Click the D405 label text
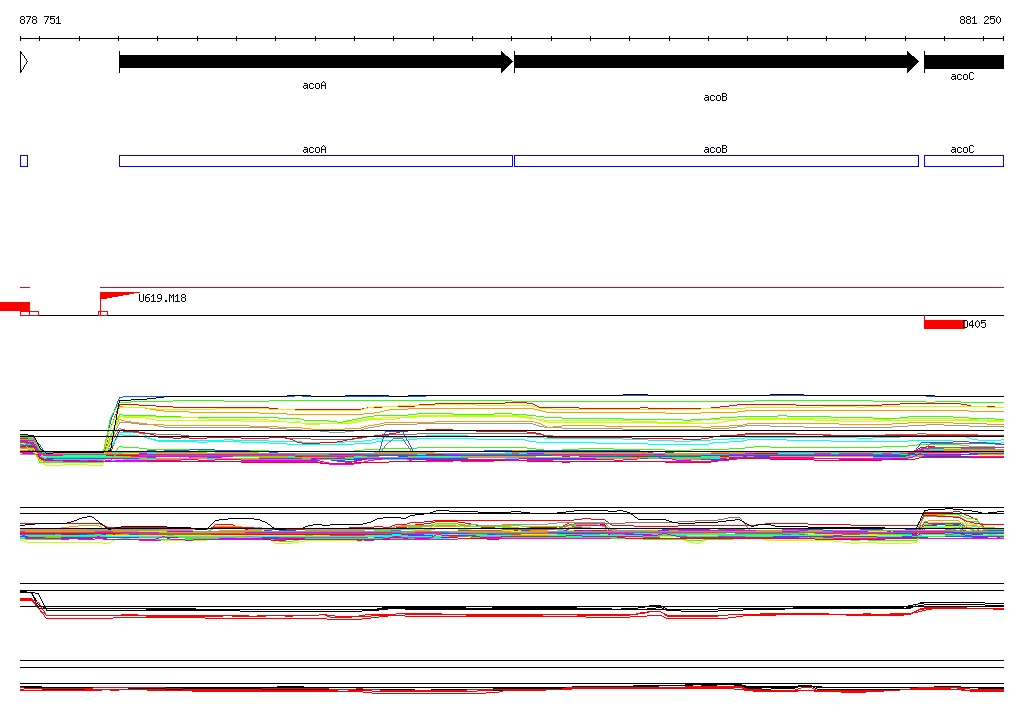This screenshot has width=1024, height=714. click(975, 324)
